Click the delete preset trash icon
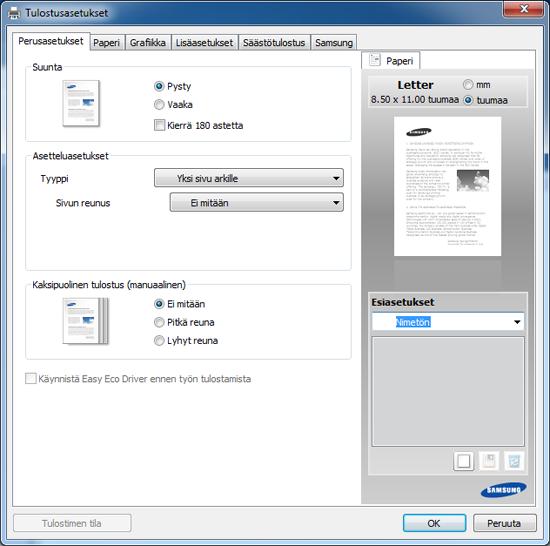This screenshot has width=550, height=546. point(514,461)
